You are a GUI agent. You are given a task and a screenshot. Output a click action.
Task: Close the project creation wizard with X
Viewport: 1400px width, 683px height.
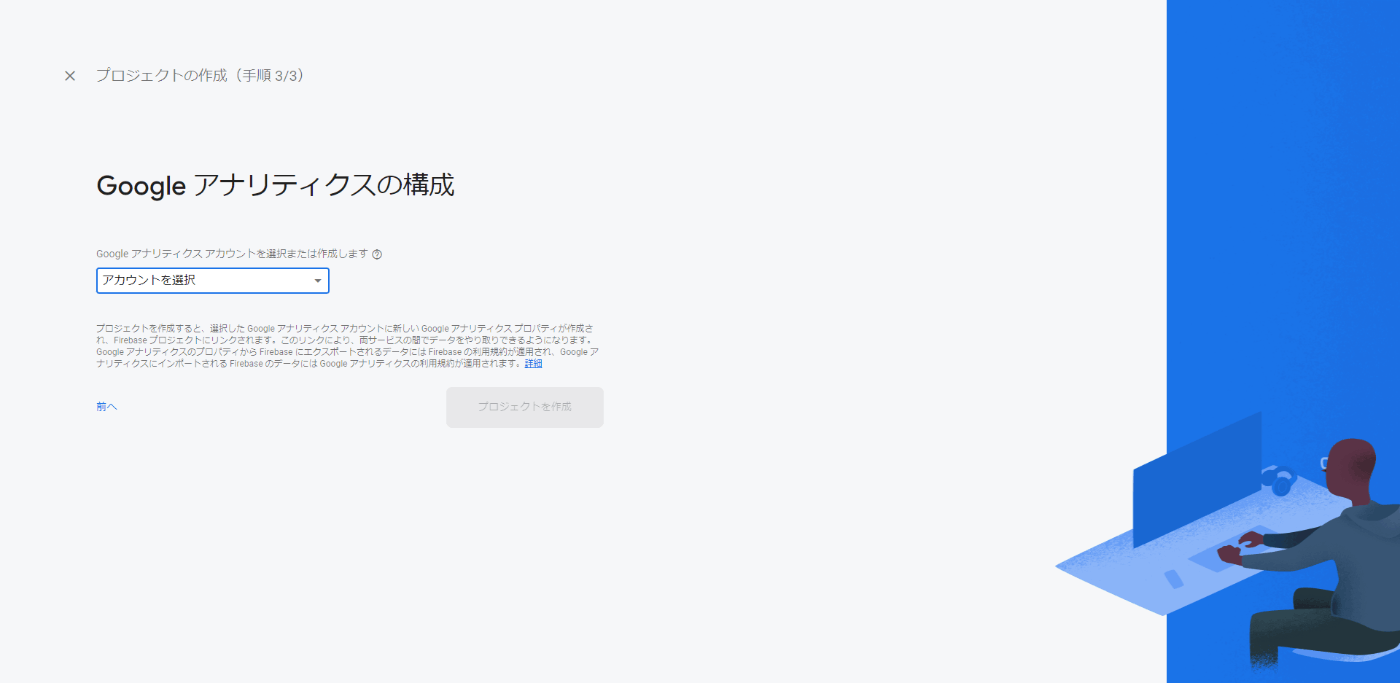click(70, 76)
